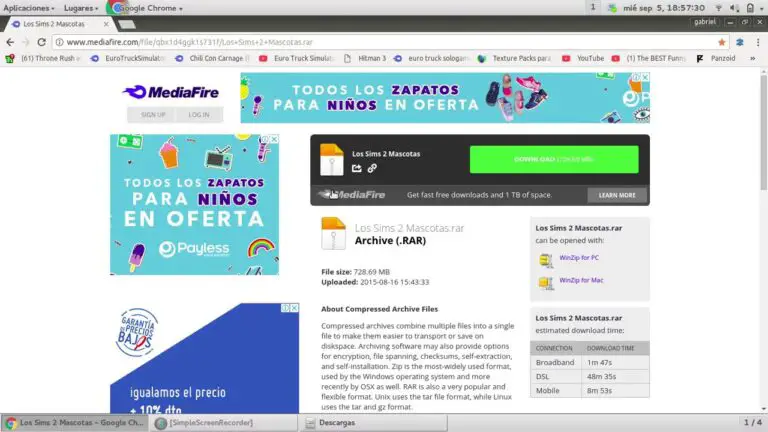Go back using the browser back arrow
Screen dimensions: 768x432
[x=10, y=42]
